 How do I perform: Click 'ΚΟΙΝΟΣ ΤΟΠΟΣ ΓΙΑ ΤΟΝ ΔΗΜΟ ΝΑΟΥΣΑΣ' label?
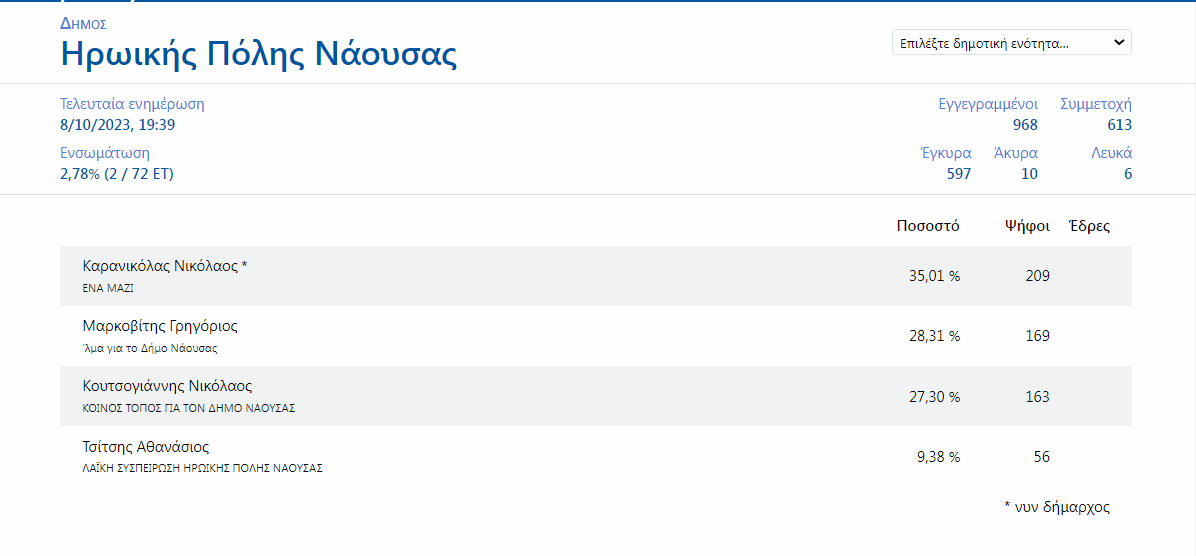tap(189, 408)
